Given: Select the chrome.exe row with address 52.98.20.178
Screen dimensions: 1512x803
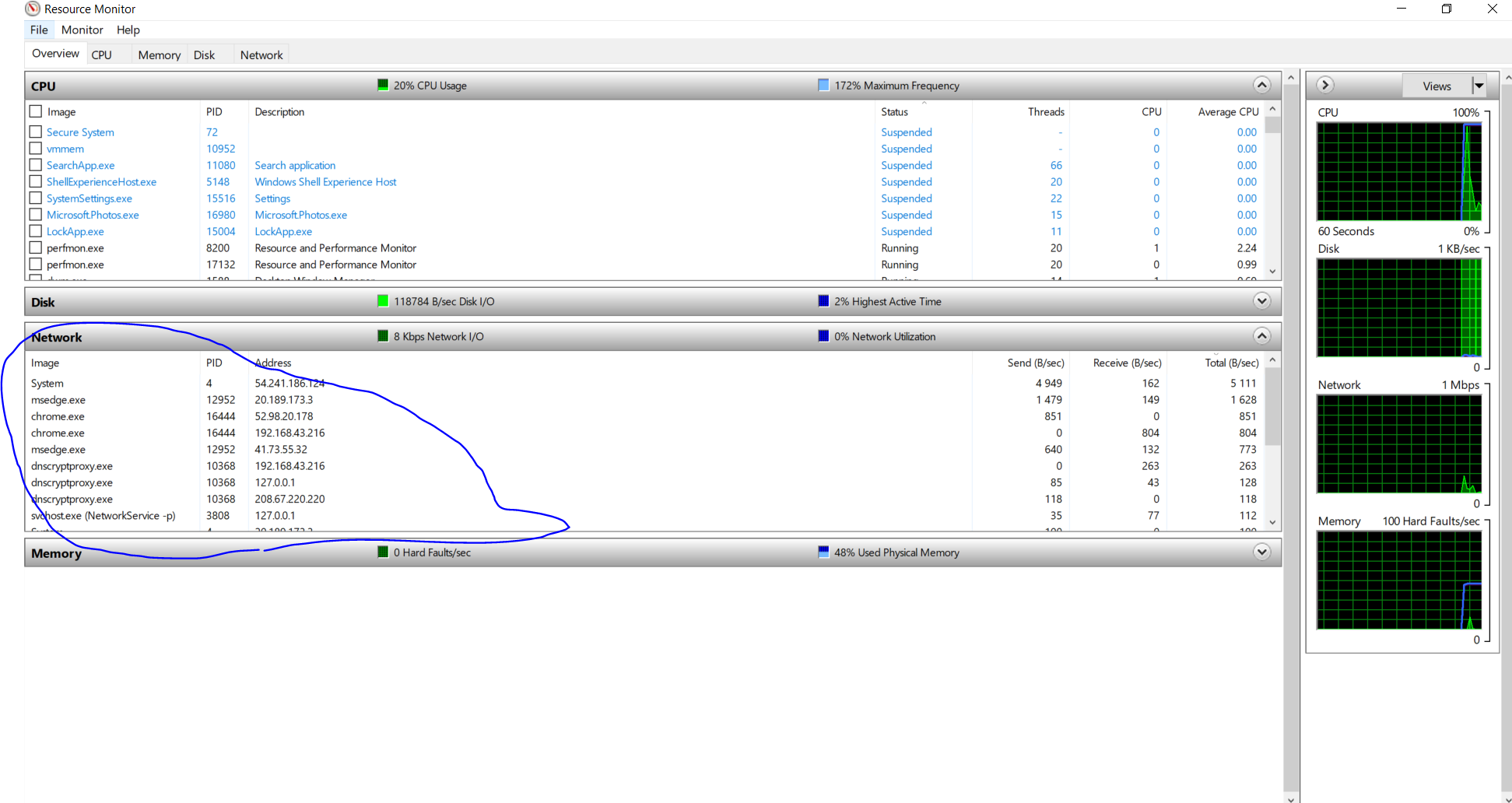Looking at the screenshot, I should coord(645,416).
